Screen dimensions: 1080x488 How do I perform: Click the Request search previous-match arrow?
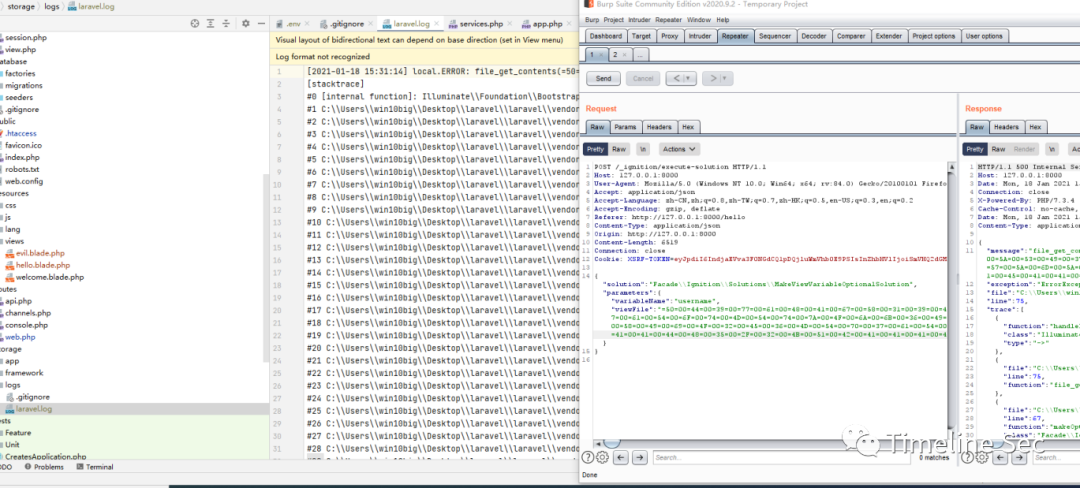(x=621, y=457)
